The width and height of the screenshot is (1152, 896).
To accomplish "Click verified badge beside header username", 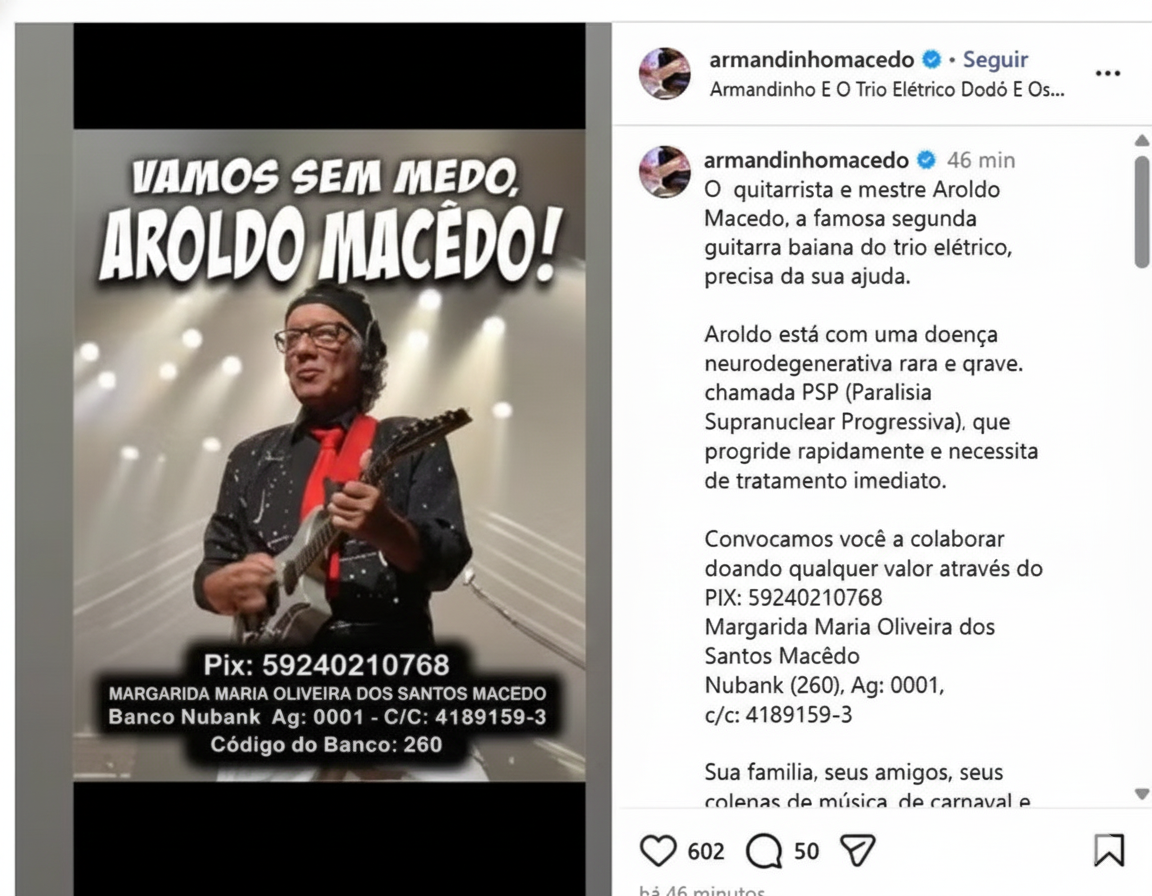I will 932,59.
